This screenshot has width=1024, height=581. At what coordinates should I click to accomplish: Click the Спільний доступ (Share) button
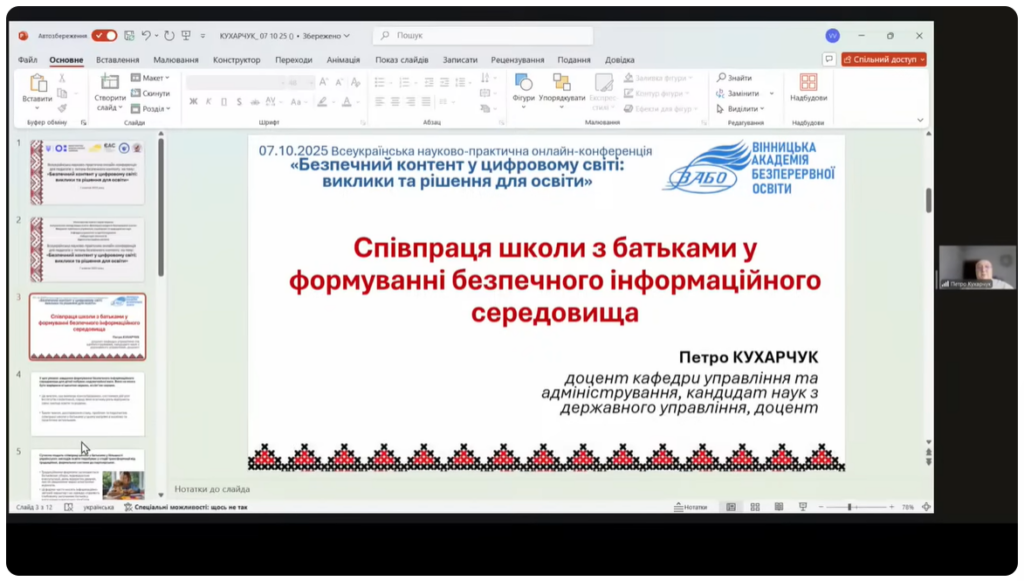(x=883, y=59)
